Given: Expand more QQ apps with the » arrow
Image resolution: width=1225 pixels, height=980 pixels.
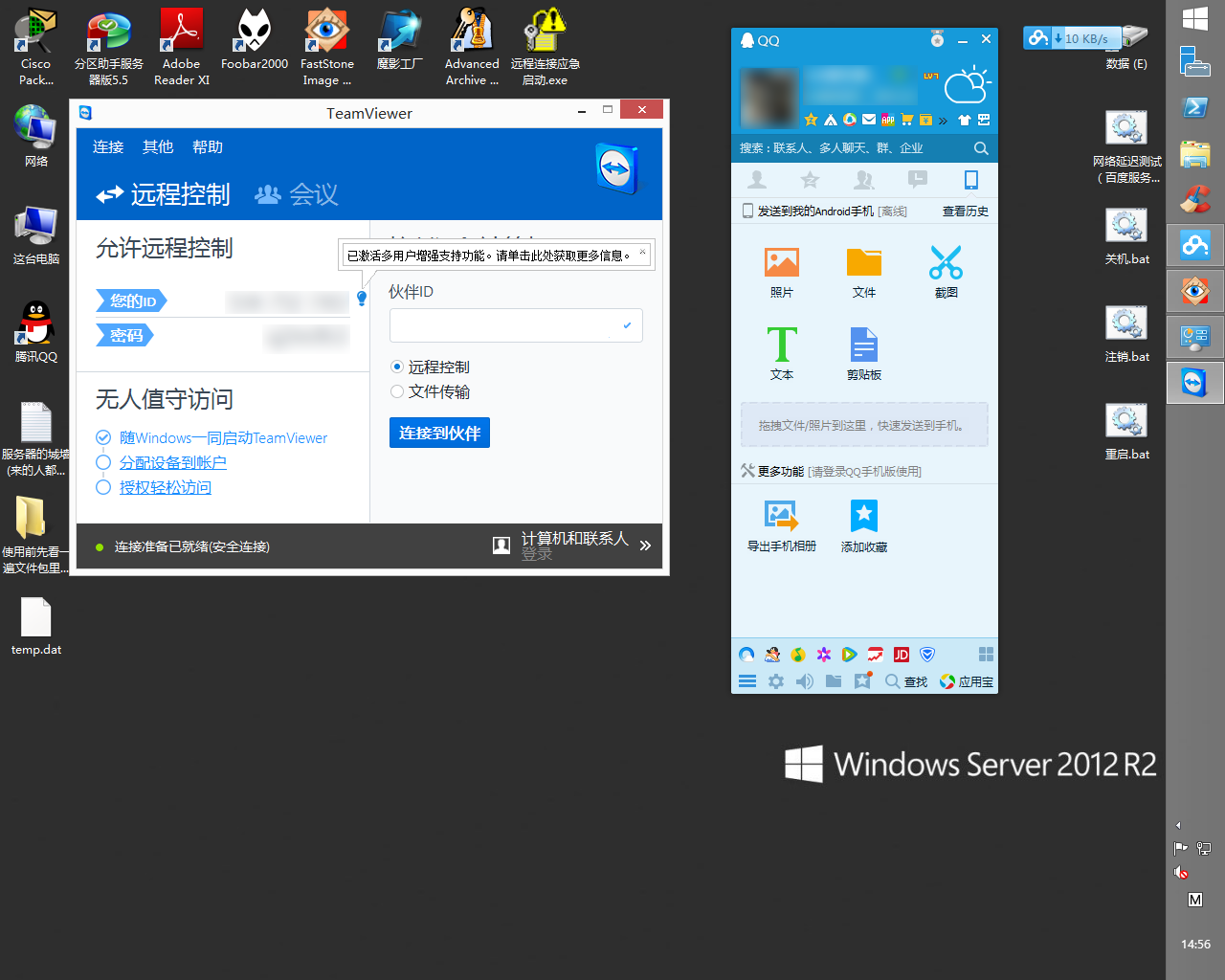Looking at the screenshot, I should (x=944, y=121).
